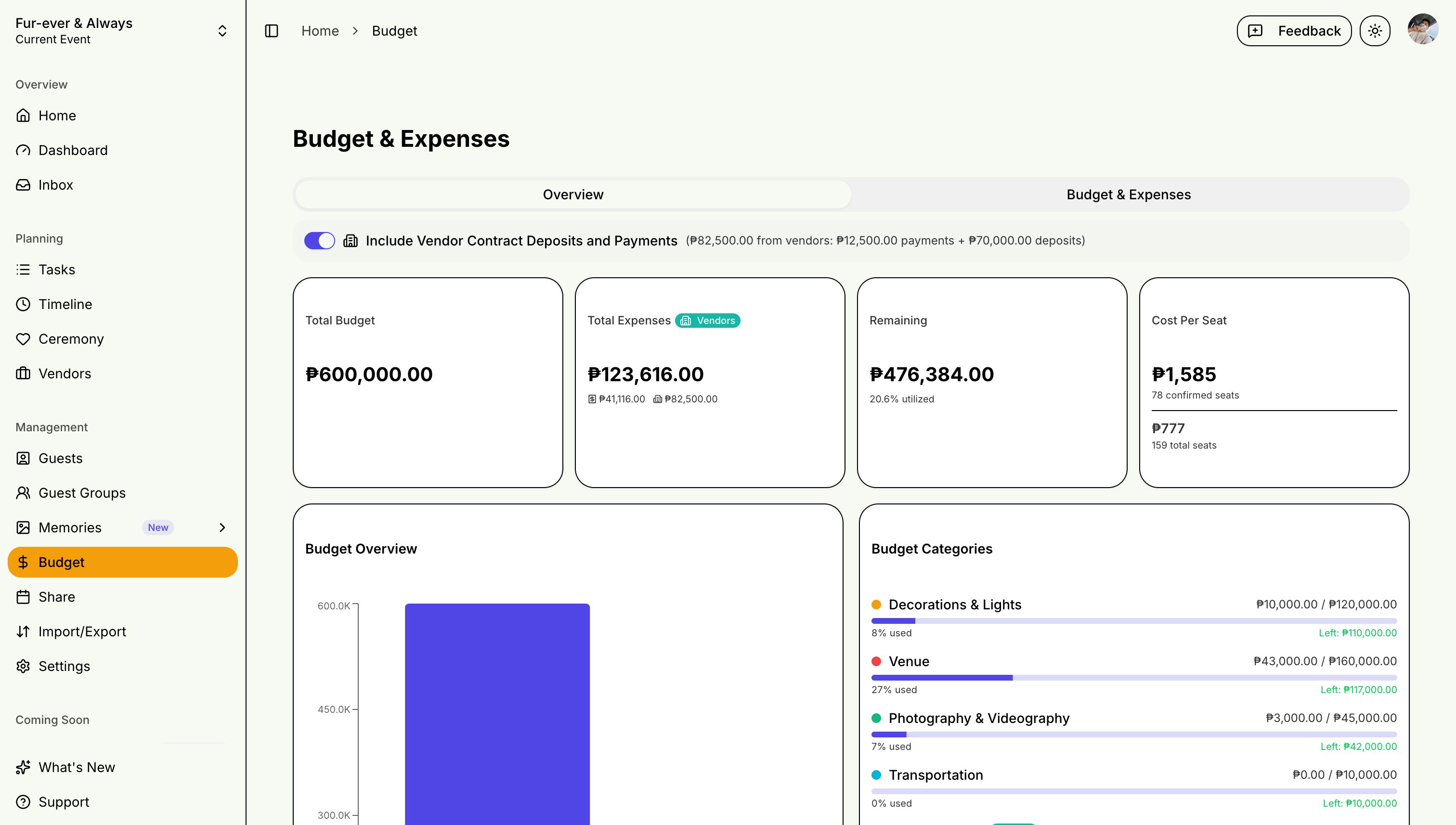Screen dimensions: 1456x825
Task: Click the Import/Export arrows icon
Action: [23, 631]
